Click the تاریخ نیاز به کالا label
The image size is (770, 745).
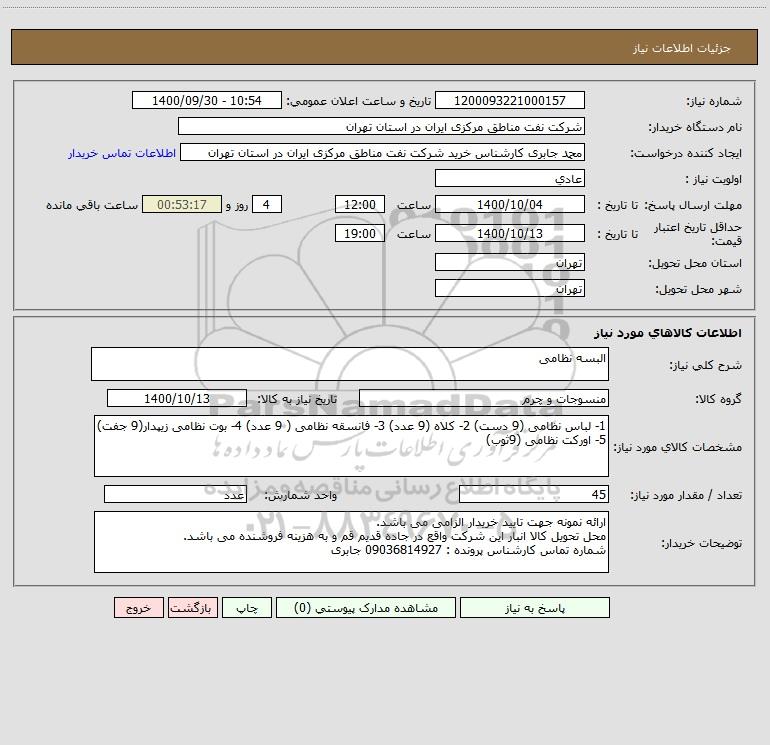tap(298, 399)
